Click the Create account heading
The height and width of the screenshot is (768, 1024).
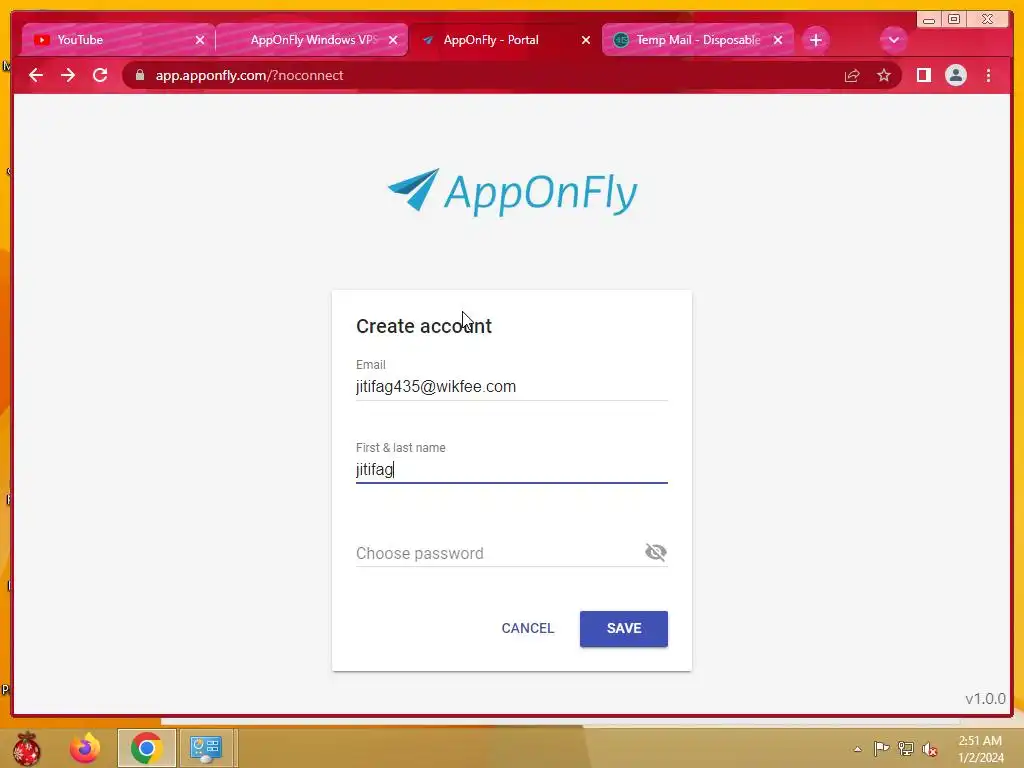click(424, 326)
